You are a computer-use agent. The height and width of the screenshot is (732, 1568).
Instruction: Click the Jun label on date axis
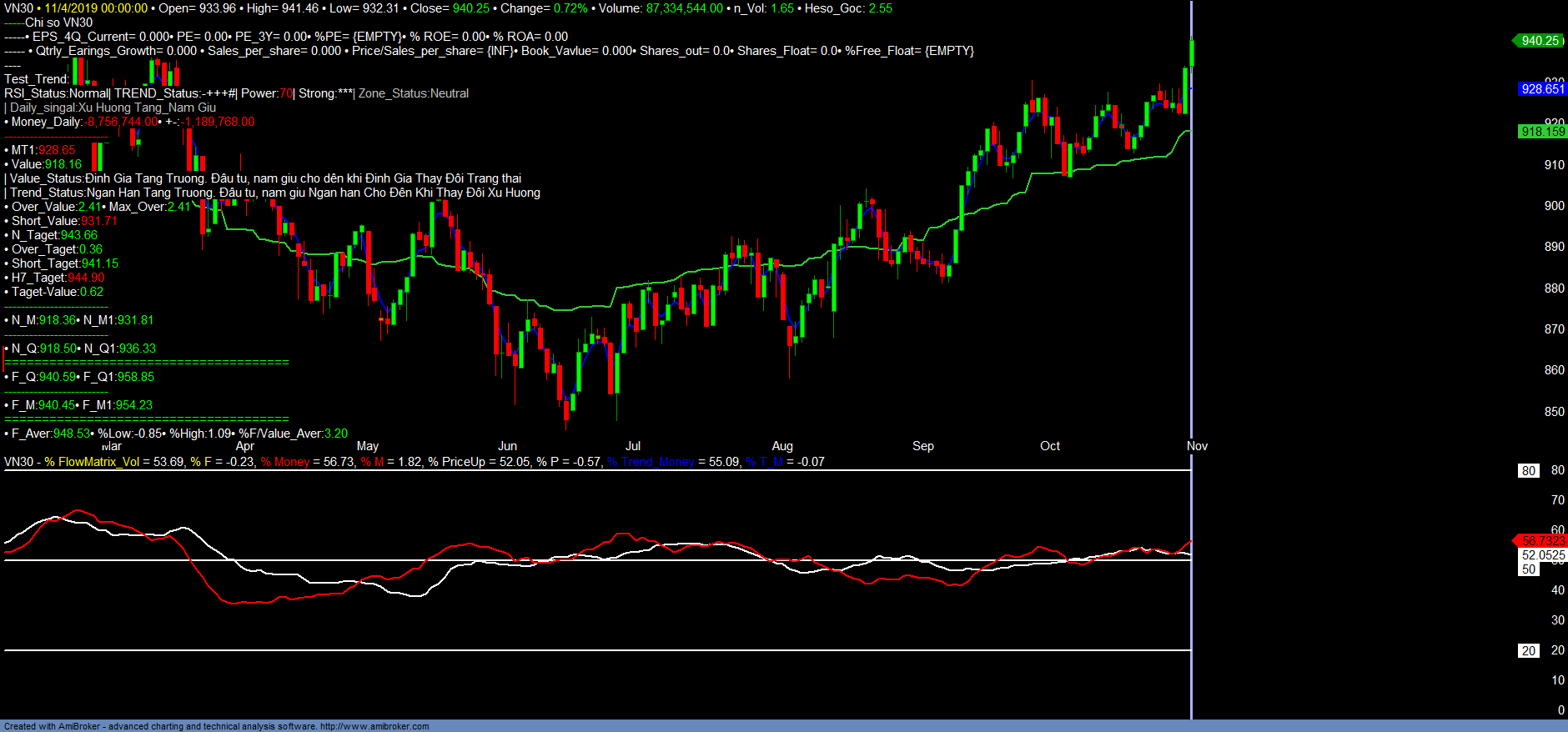[x=507, y=446]
